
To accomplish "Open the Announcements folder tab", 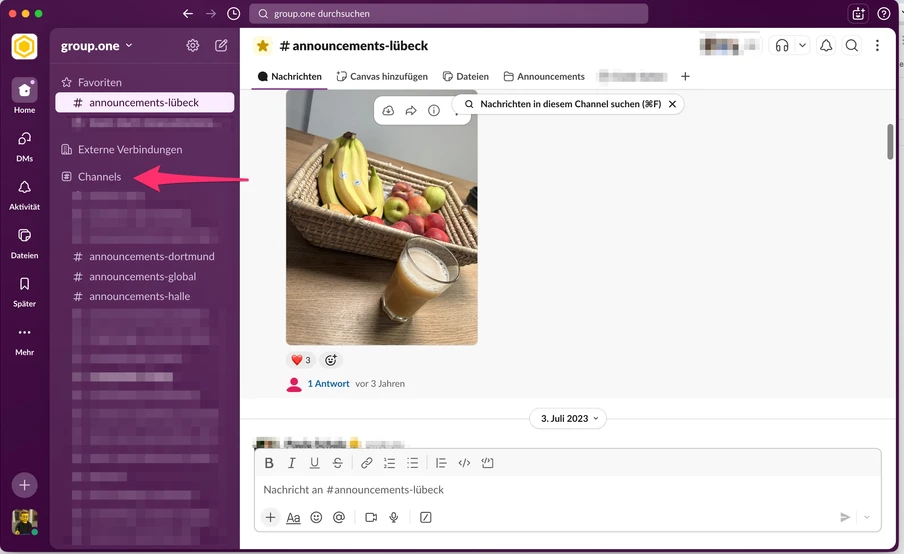I will coord(544,77).
